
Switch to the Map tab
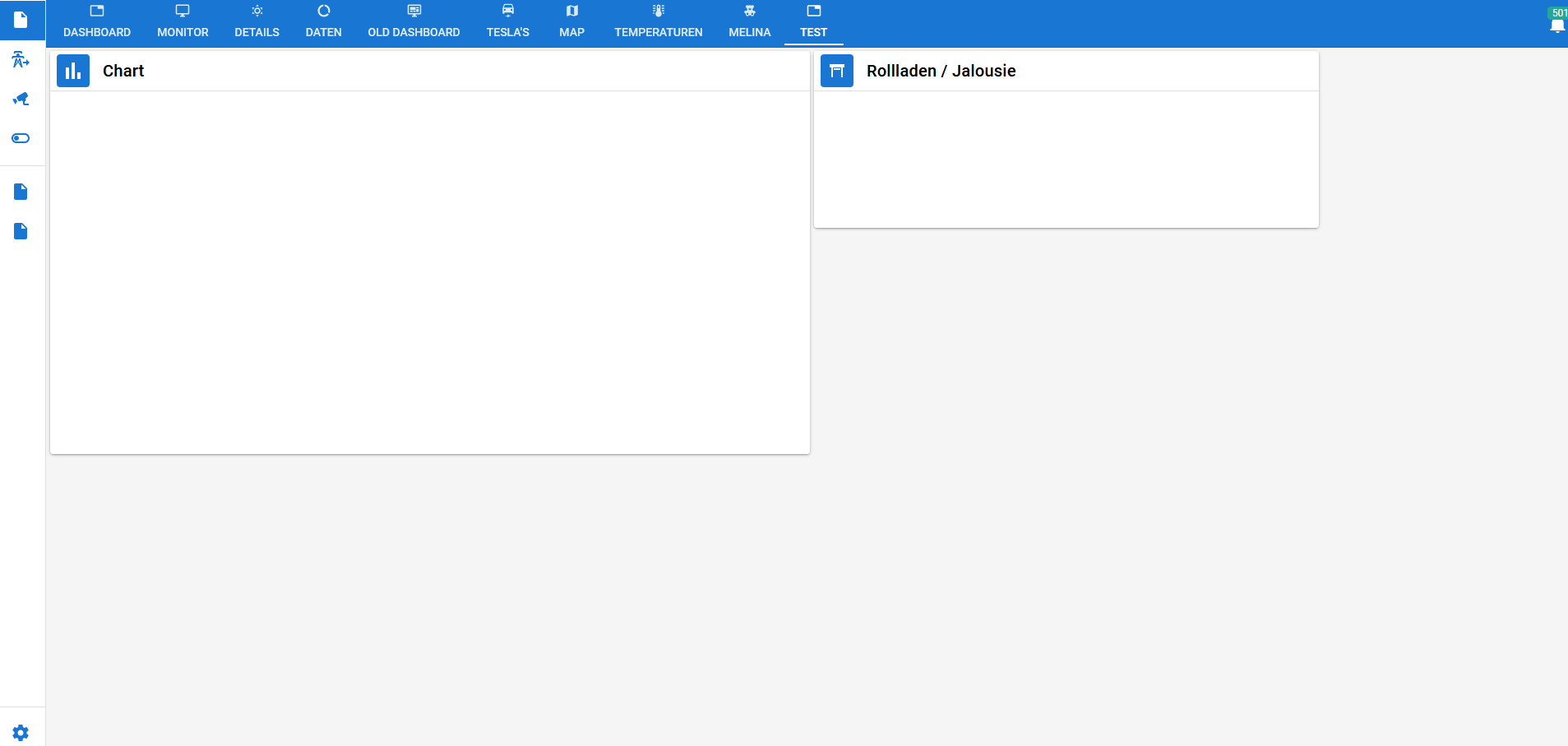[x=571, y=23]
